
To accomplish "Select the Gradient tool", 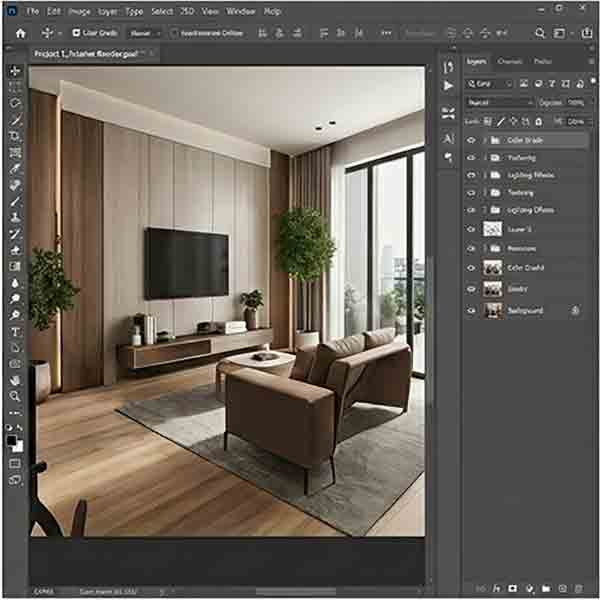I will pyautogui.click(x=15, y=266).
